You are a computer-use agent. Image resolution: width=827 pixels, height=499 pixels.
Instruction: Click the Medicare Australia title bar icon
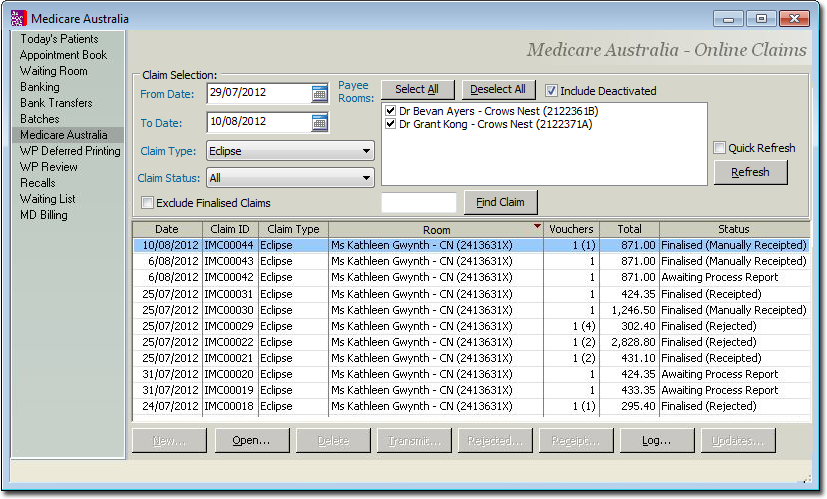click(x=18, y=18)
